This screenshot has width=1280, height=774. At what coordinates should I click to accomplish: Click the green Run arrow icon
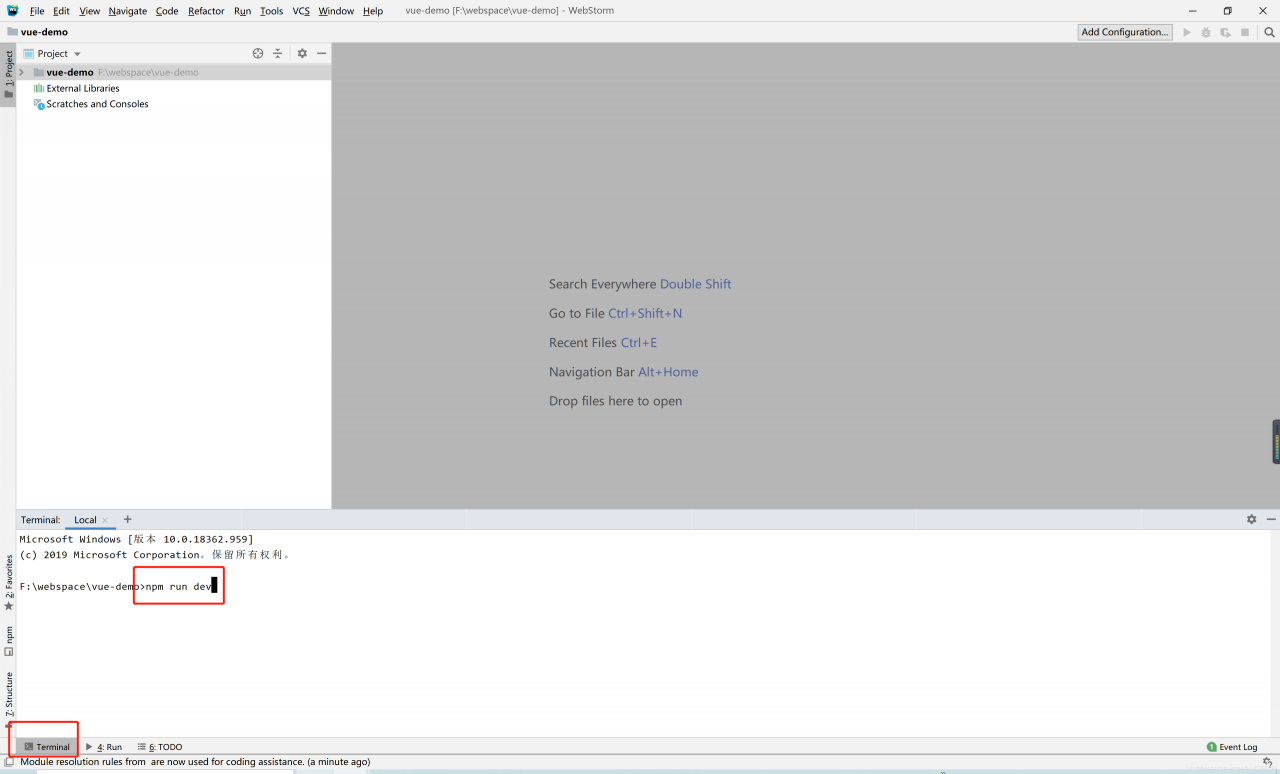1187,32
